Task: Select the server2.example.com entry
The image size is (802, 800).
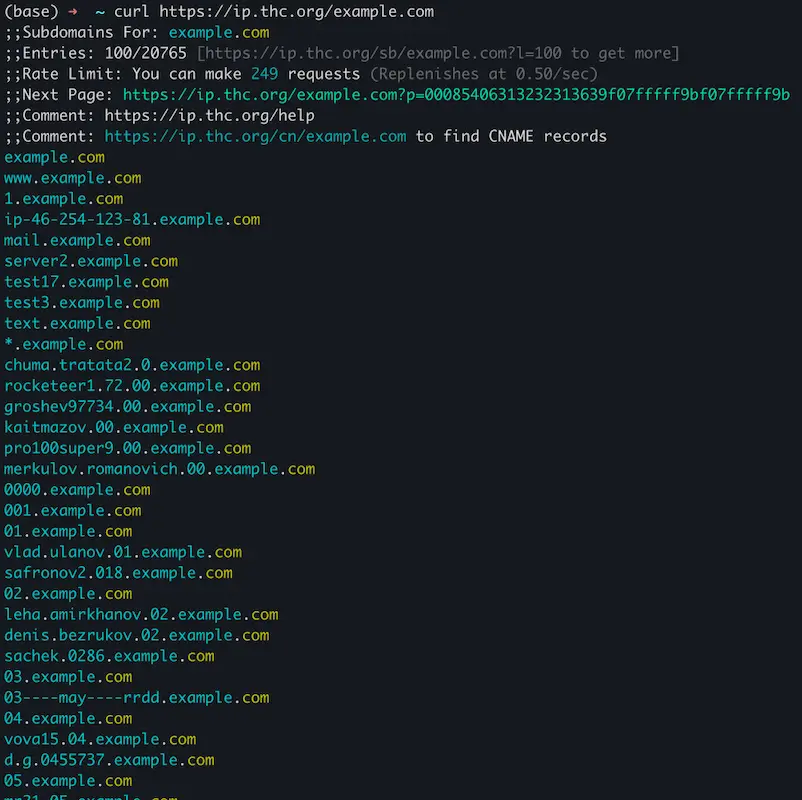Action: (x=90, y=261)
